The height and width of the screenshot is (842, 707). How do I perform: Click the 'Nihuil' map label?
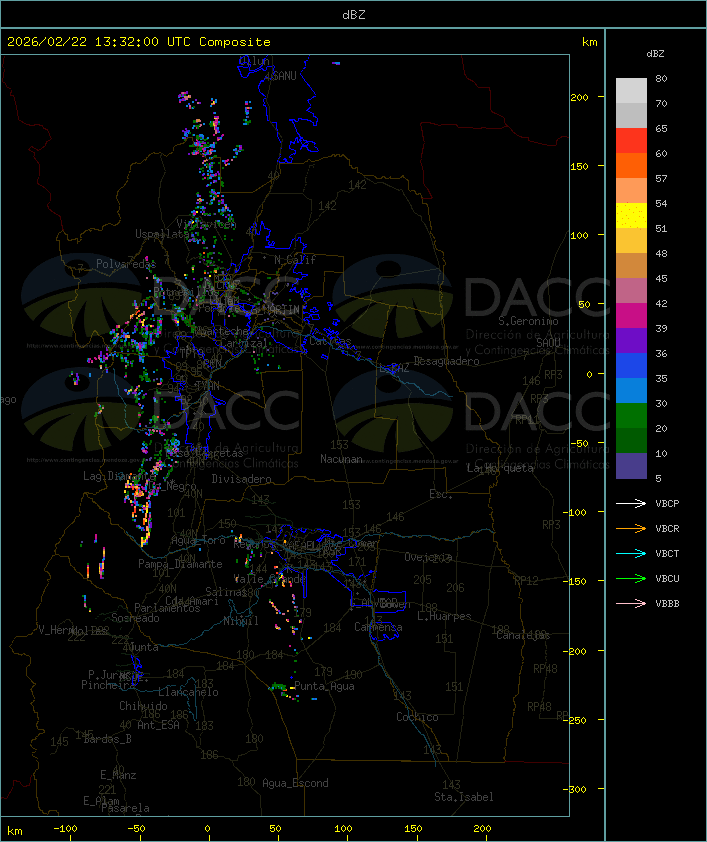point(241,621)
